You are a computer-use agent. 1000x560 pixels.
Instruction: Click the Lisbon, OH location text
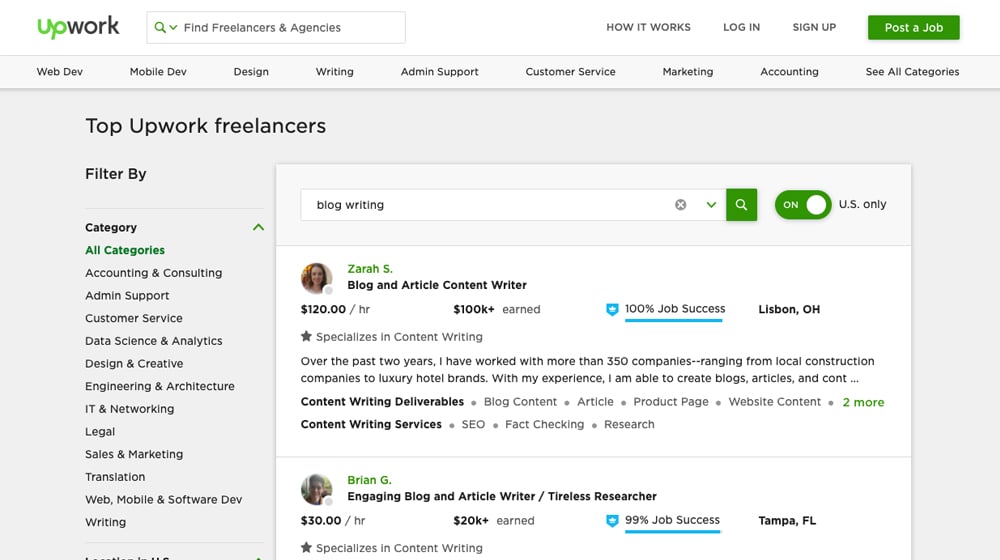coord(789,309)
